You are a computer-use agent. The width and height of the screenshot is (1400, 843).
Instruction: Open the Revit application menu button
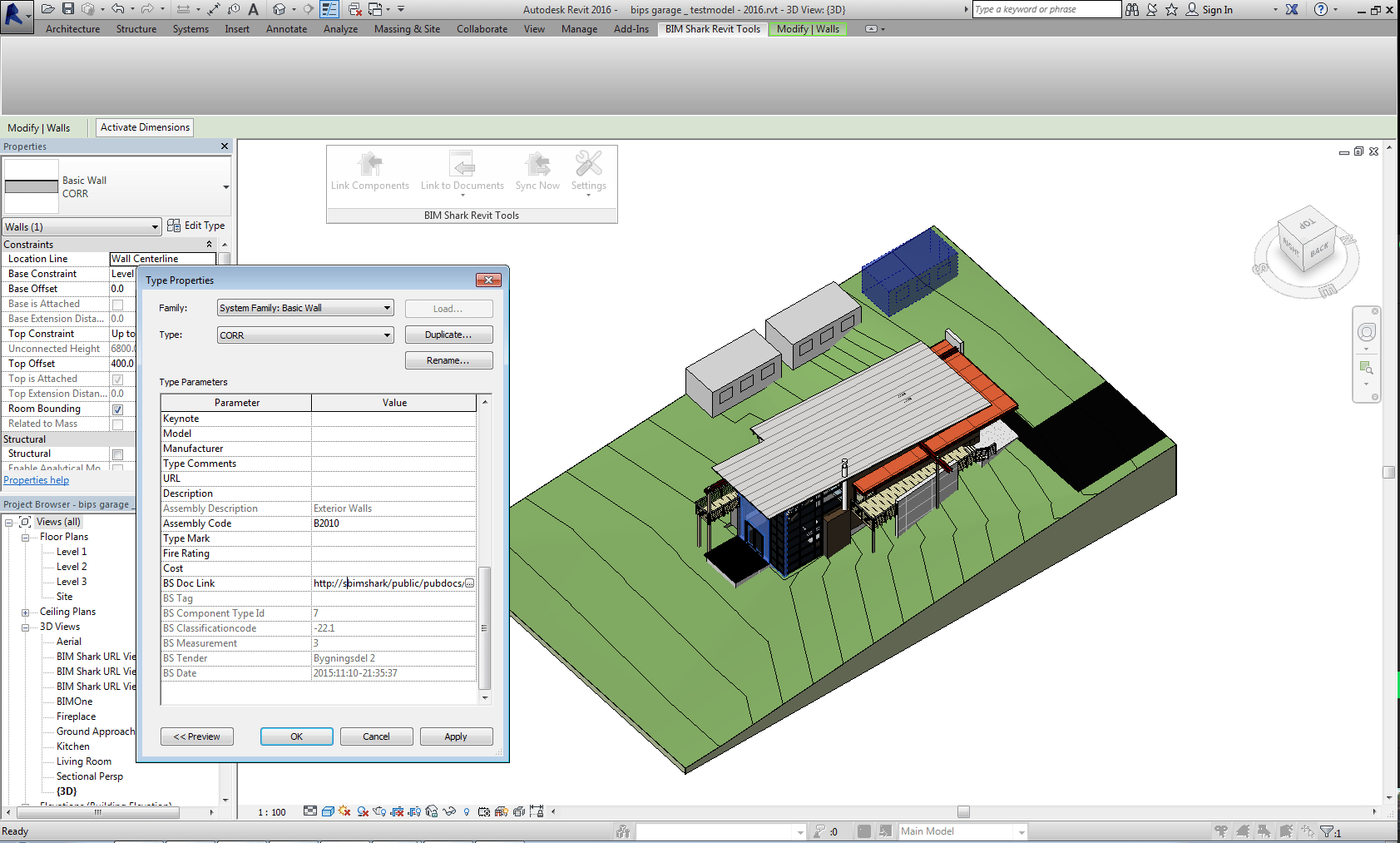point(15,16)
